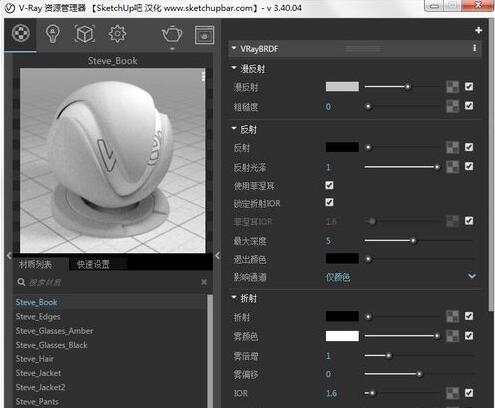Image resolution: width=495 pixels, height=408 pixels.
Task: Click the material search field
Action: click(x=113, y=282)
